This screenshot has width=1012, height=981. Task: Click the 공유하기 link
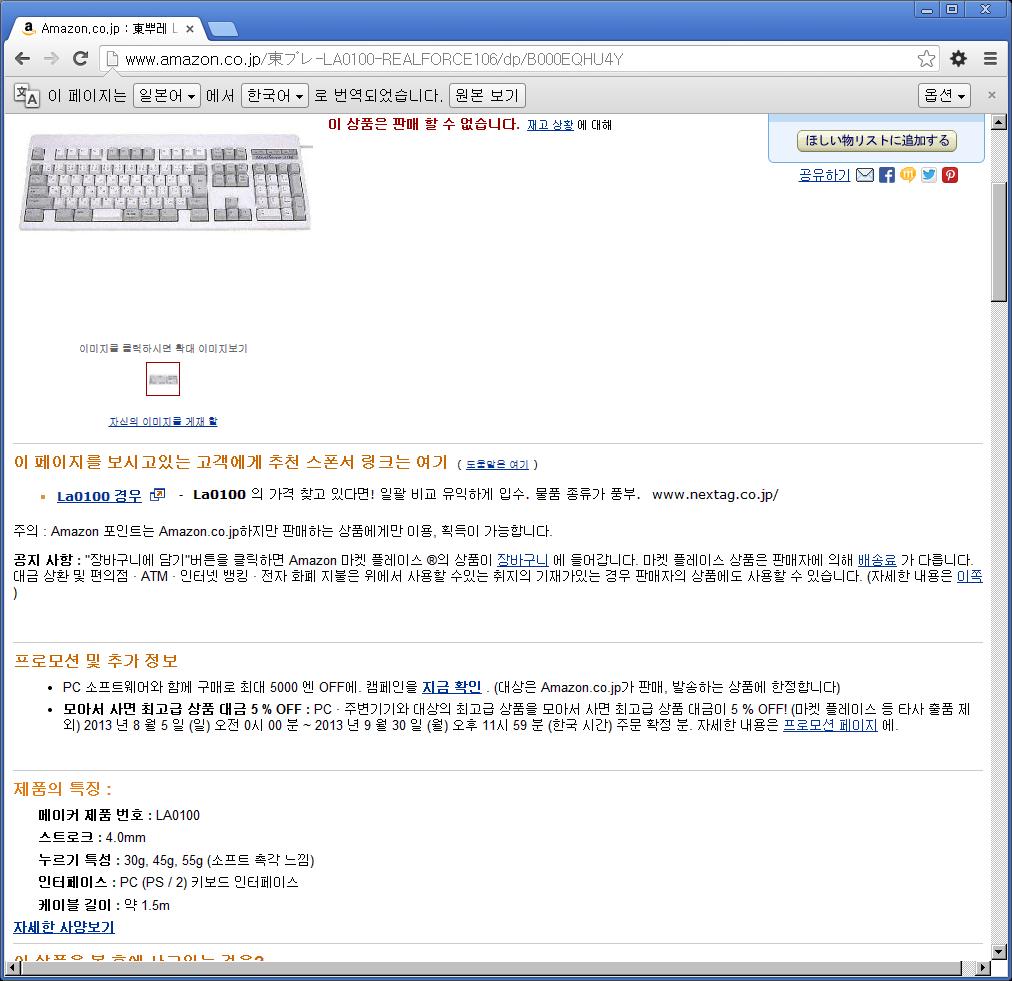(824, 175)
